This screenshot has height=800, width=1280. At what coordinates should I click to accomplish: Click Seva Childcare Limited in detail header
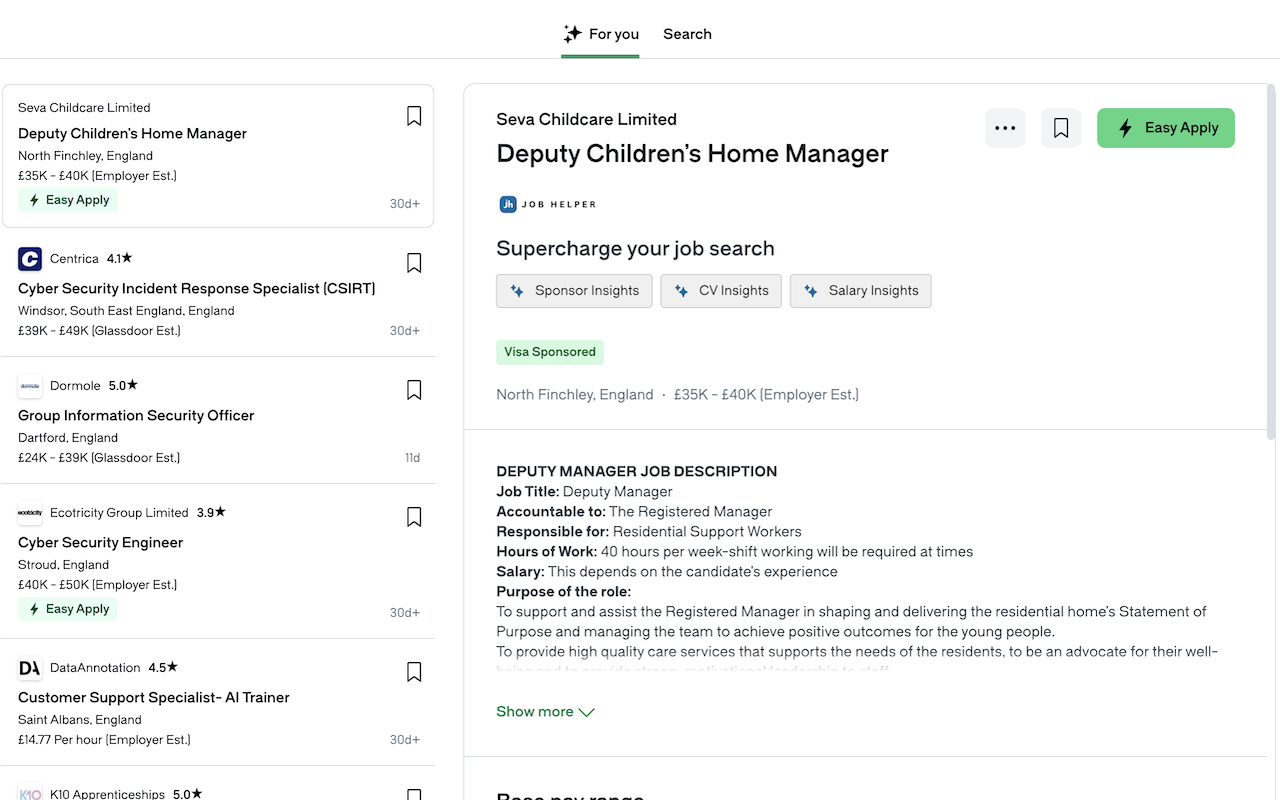pos(586,120)
